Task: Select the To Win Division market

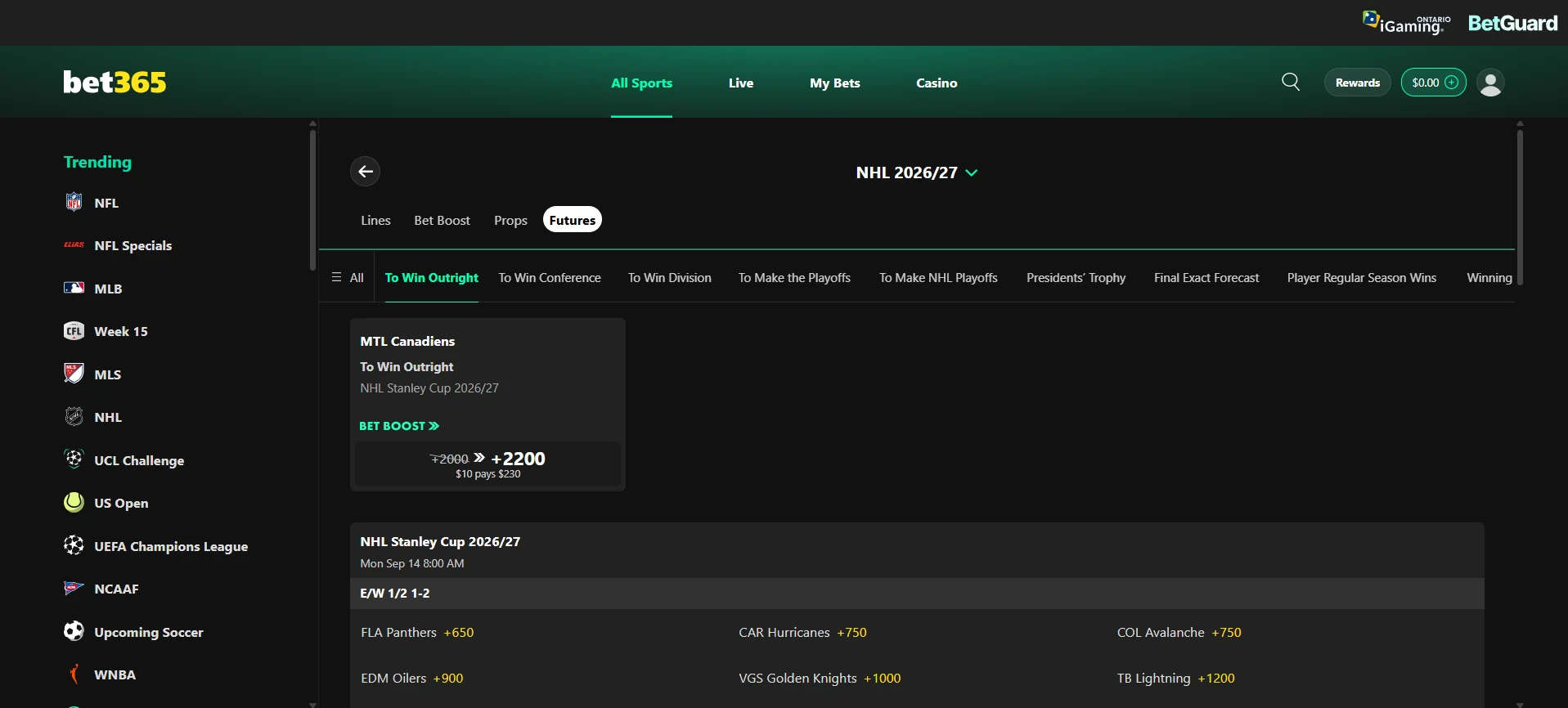Action: [669, 277]
